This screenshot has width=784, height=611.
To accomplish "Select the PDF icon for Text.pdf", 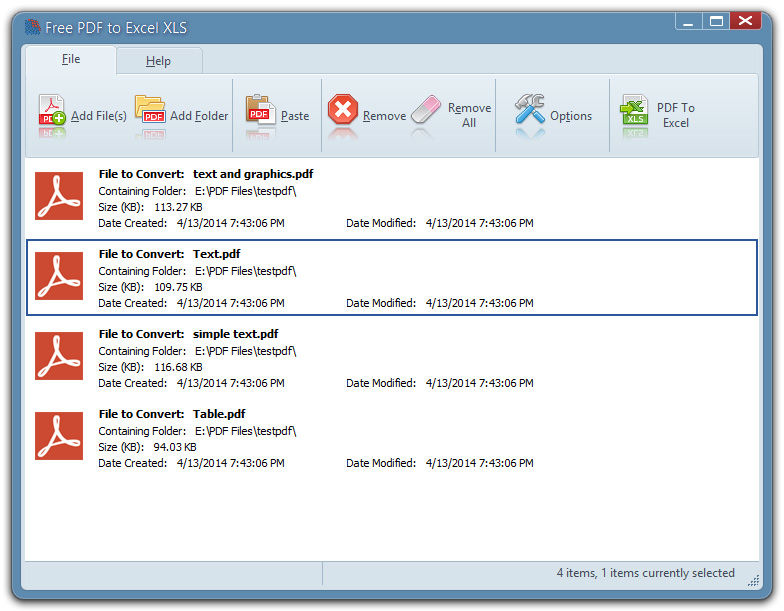I will (x=59, y=276).
